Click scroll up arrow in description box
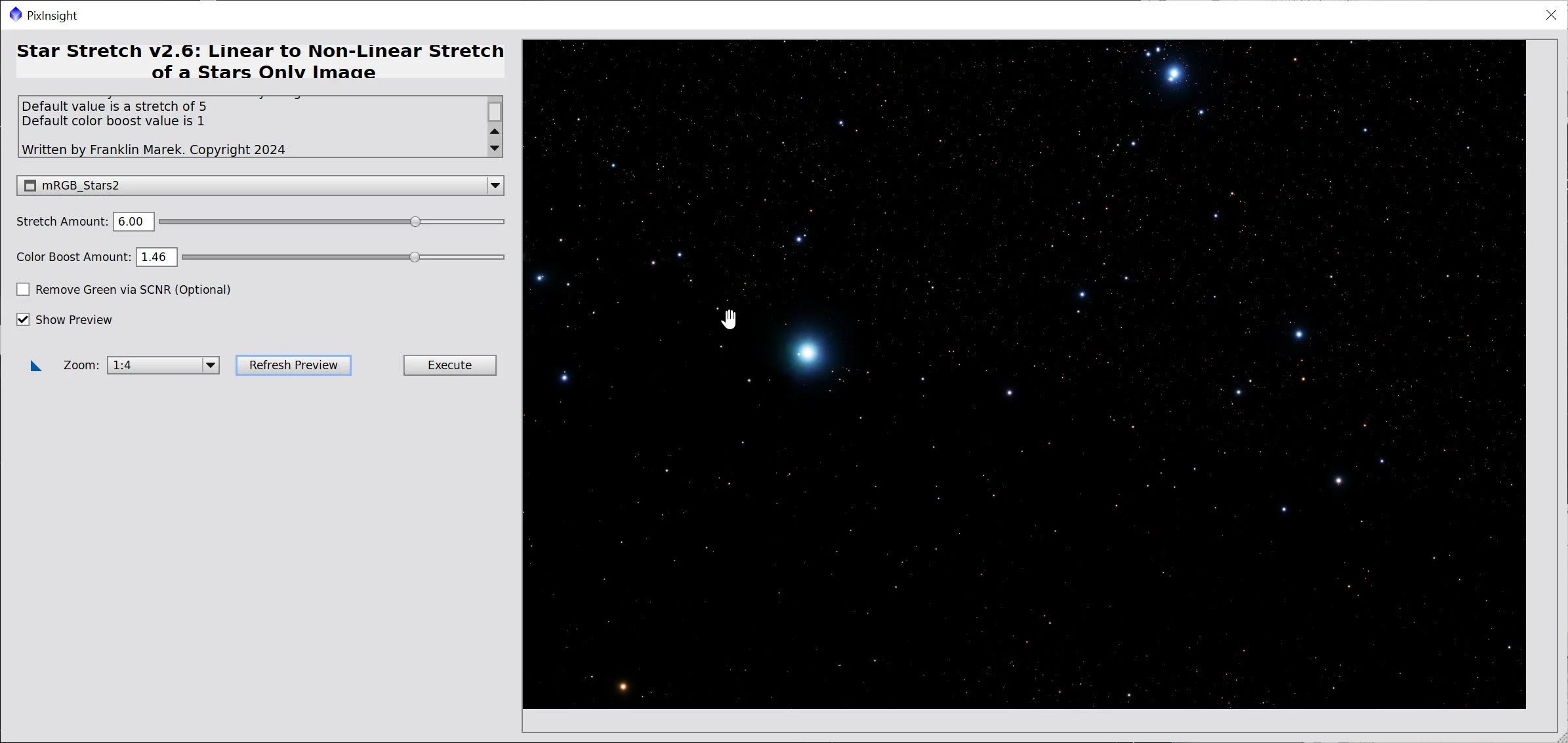This screenshot has height=743, width=1568. (x=495, y=132)
